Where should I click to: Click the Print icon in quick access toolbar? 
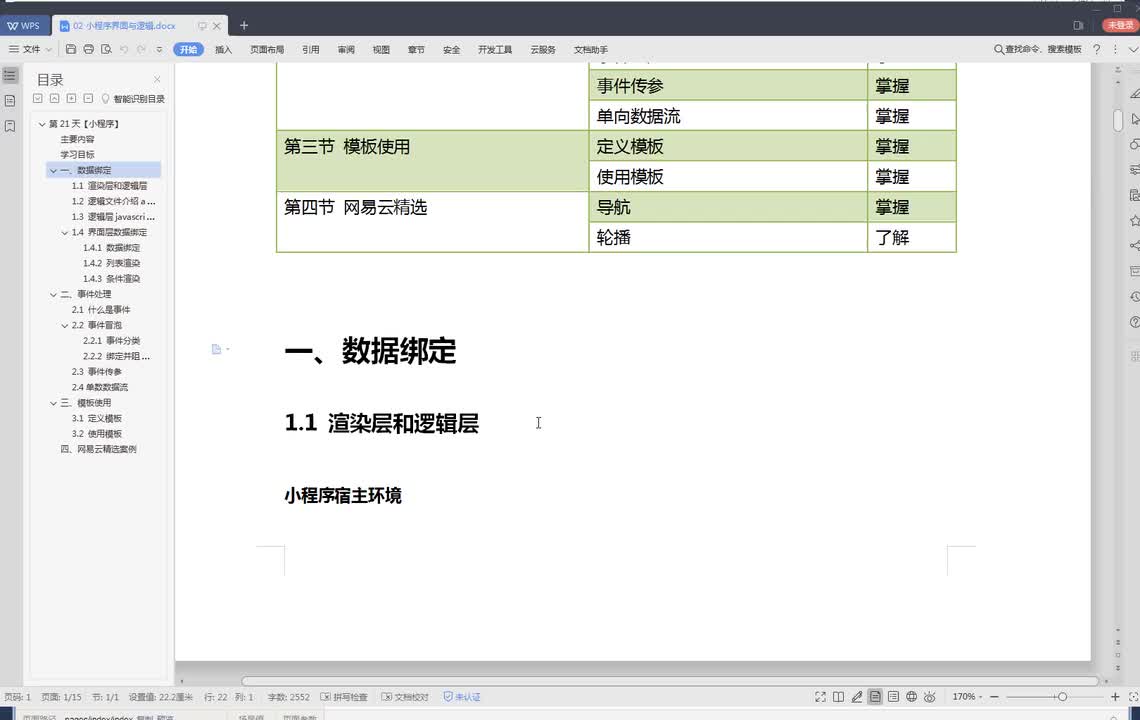(x=89, y=49)
